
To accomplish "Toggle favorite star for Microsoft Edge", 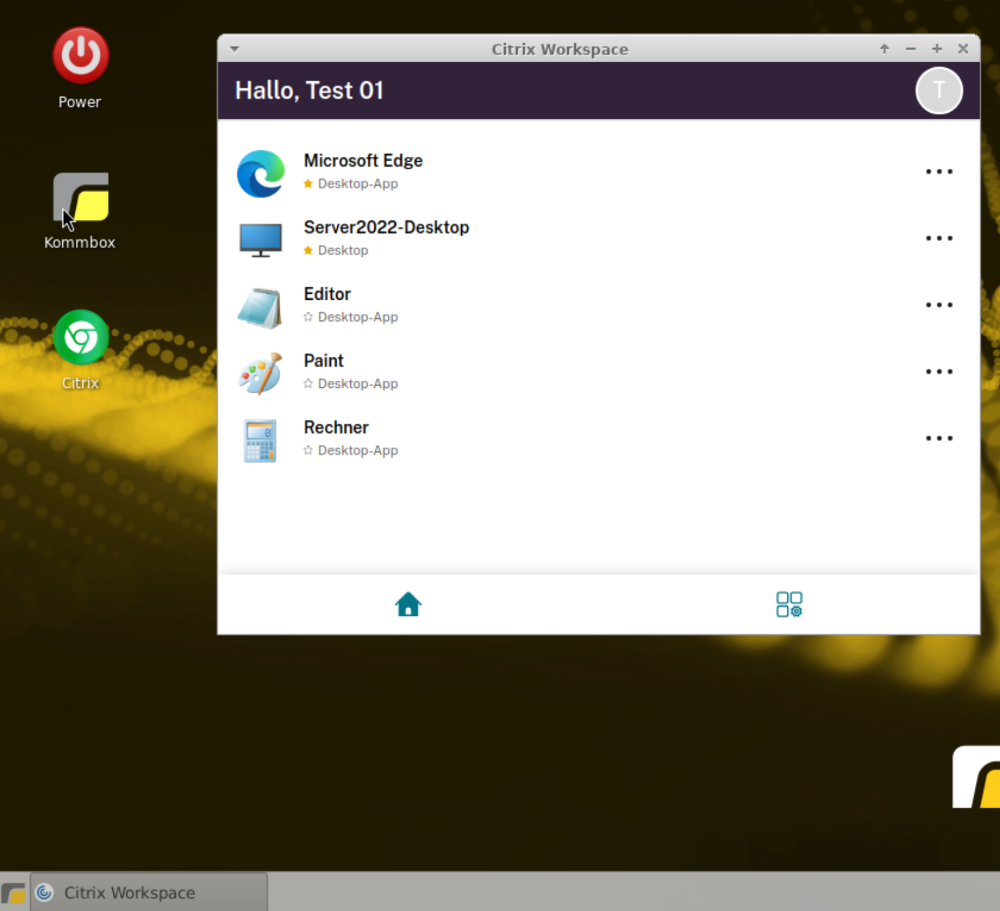I will 308,184.
